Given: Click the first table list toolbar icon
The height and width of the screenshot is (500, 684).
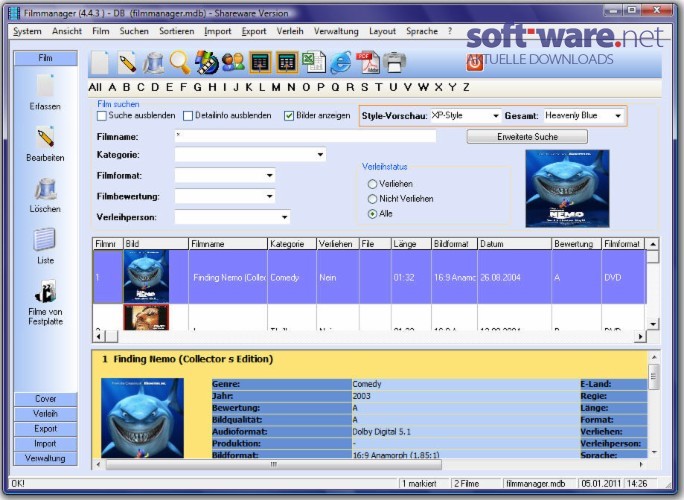Looking at the screenshot, I should pos(260,63).
